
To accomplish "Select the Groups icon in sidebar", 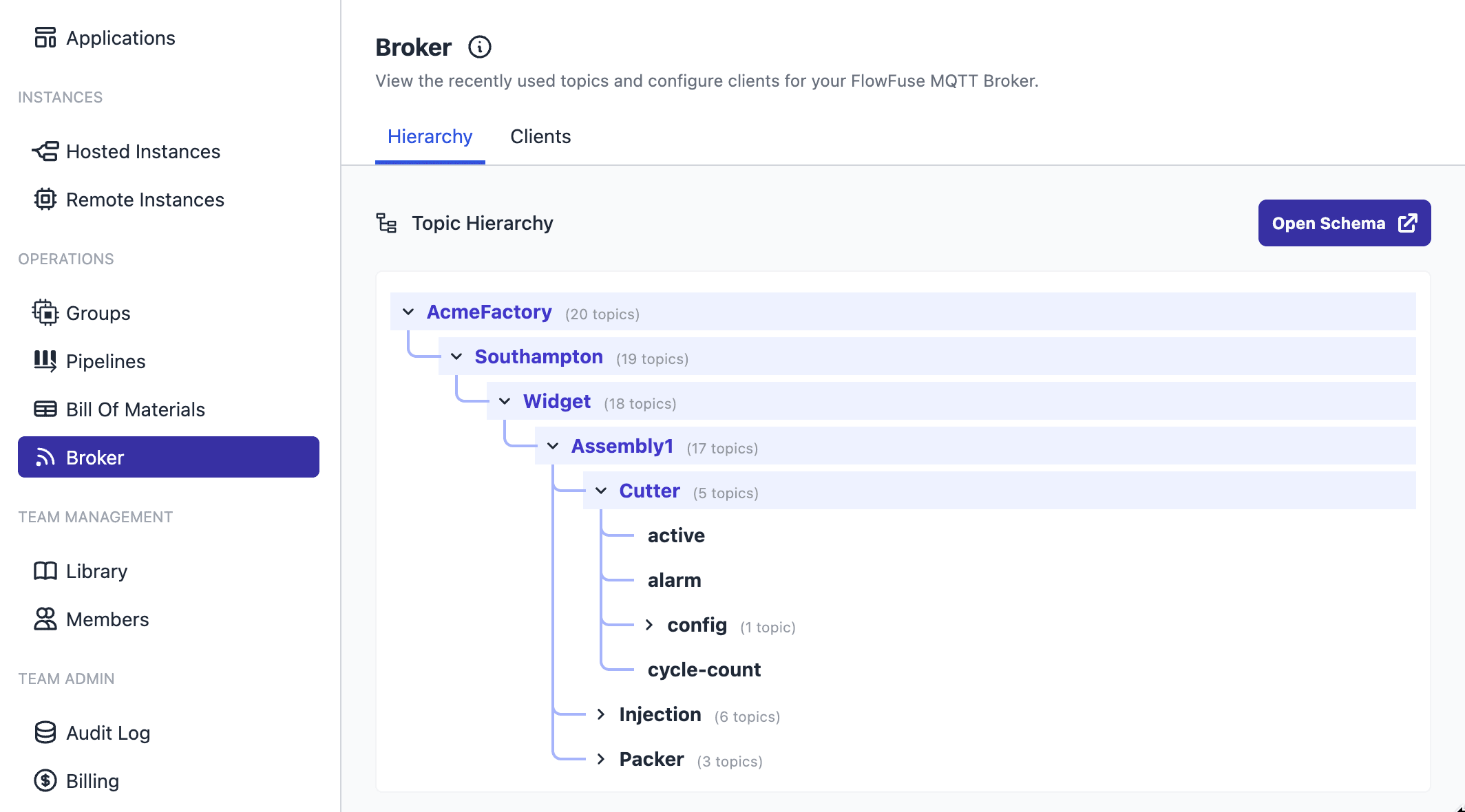I will [45, 312].
